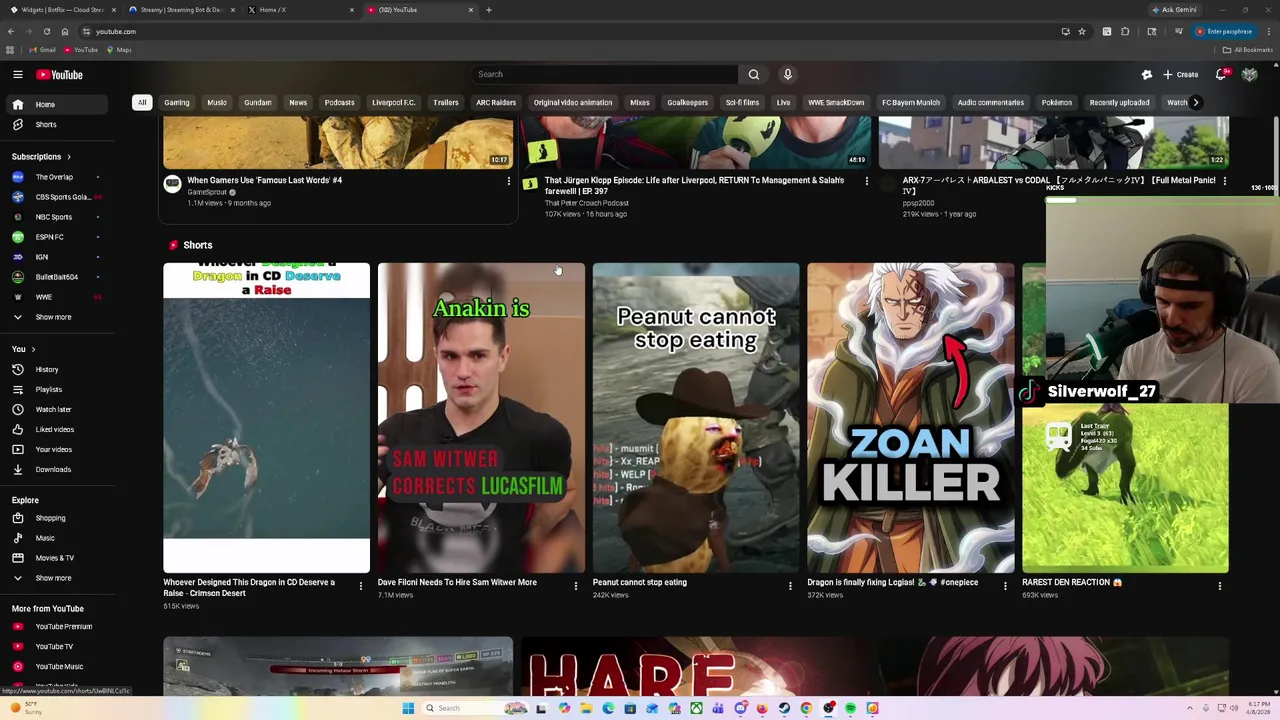Open Windows Start menu
The image size is (1280, 720).
408,708
